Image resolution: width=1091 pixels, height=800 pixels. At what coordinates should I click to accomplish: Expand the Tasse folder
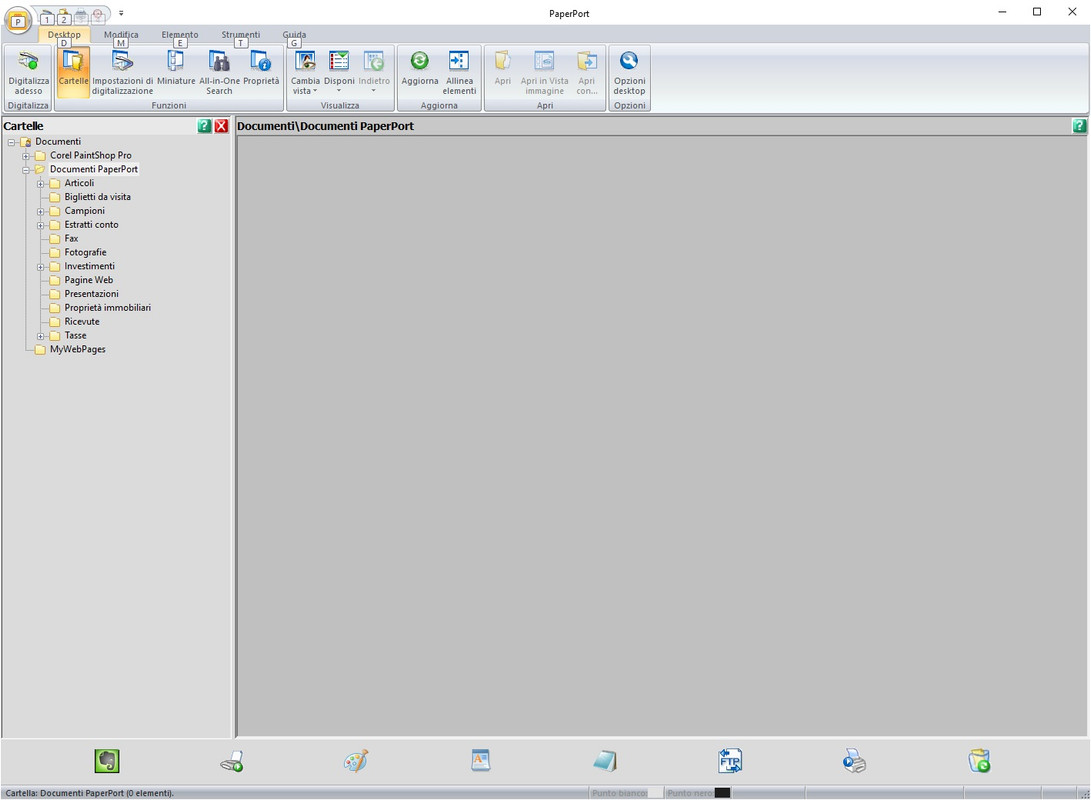click(40, 336)
